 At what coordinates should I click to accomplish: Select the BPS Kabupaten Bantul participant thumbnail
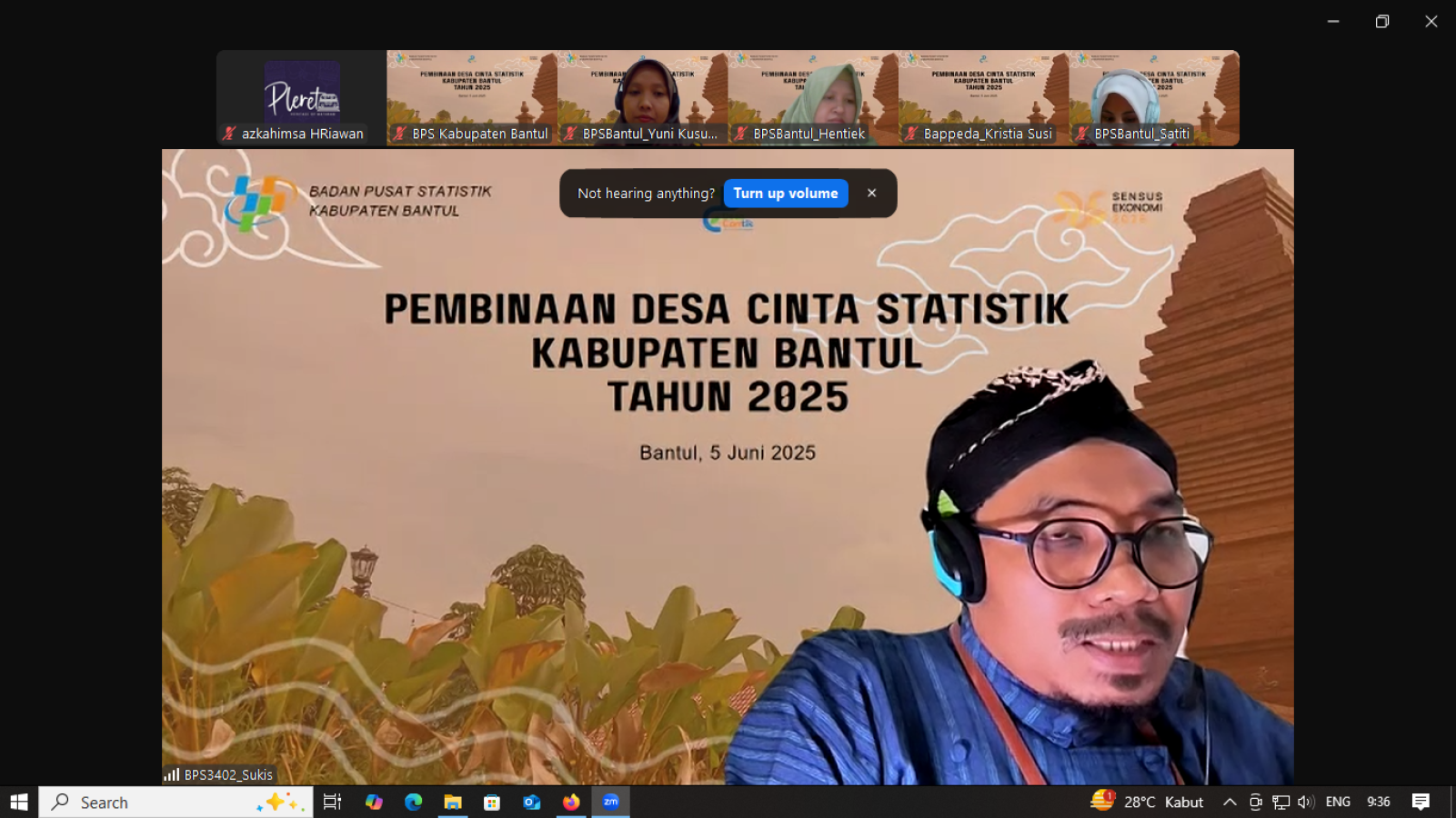point(472,98)
